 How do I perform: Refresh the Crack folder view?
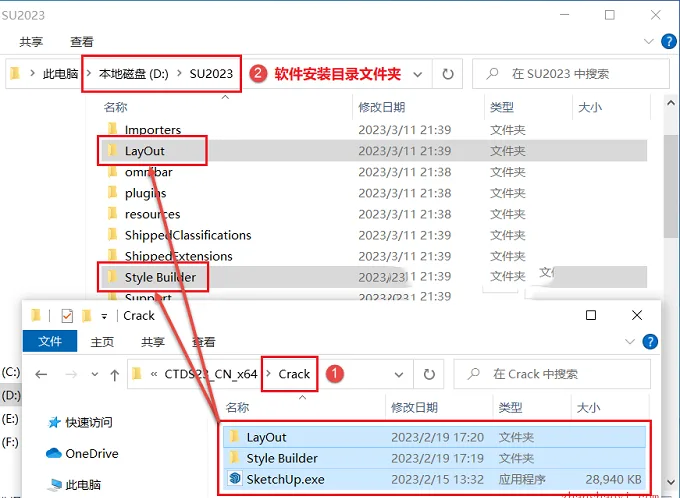coord(429,374)
